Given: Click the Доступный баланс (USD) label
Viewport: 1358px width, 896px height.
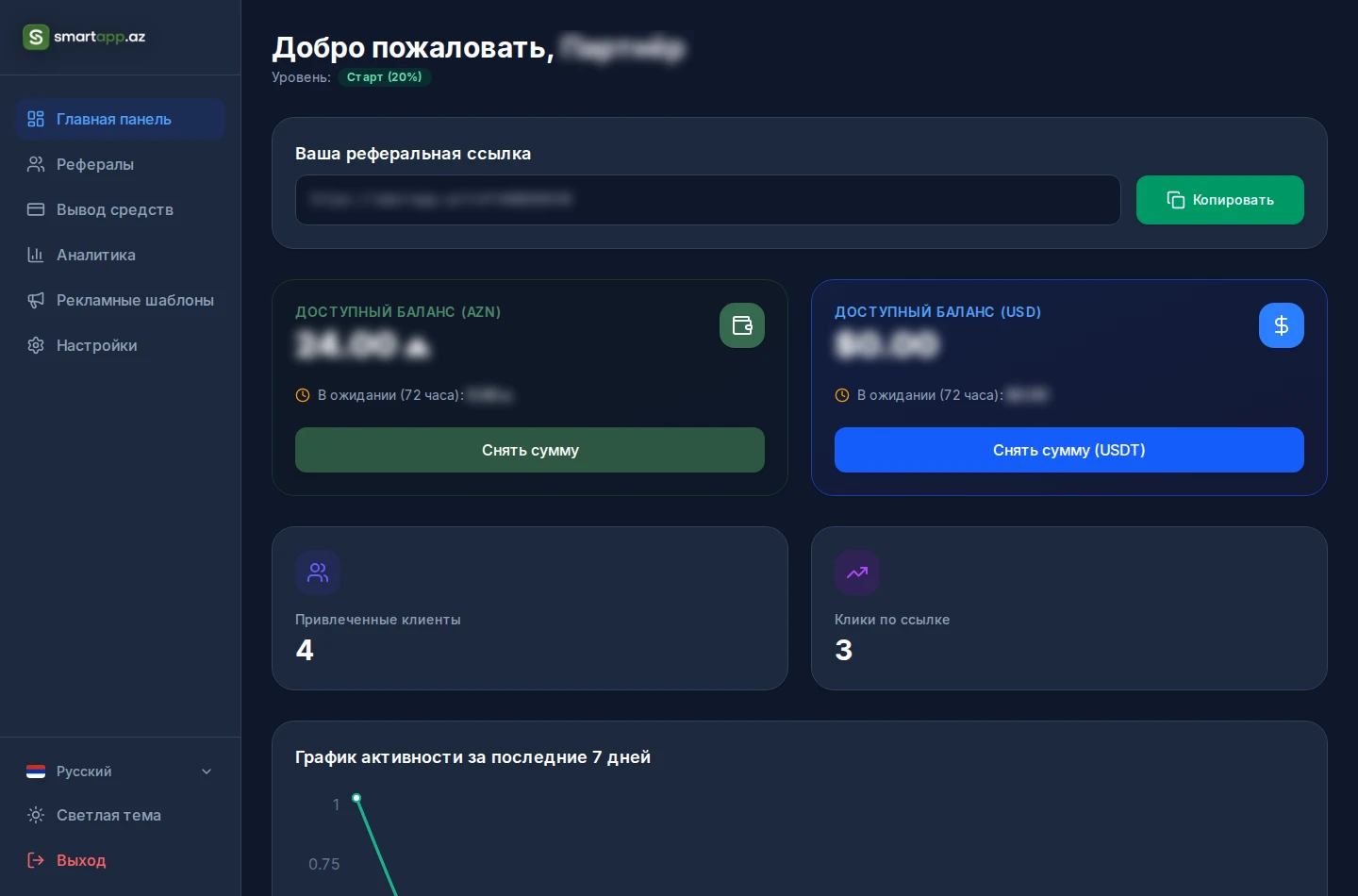Looking at the screenshot, I should [x=937, y=312].
